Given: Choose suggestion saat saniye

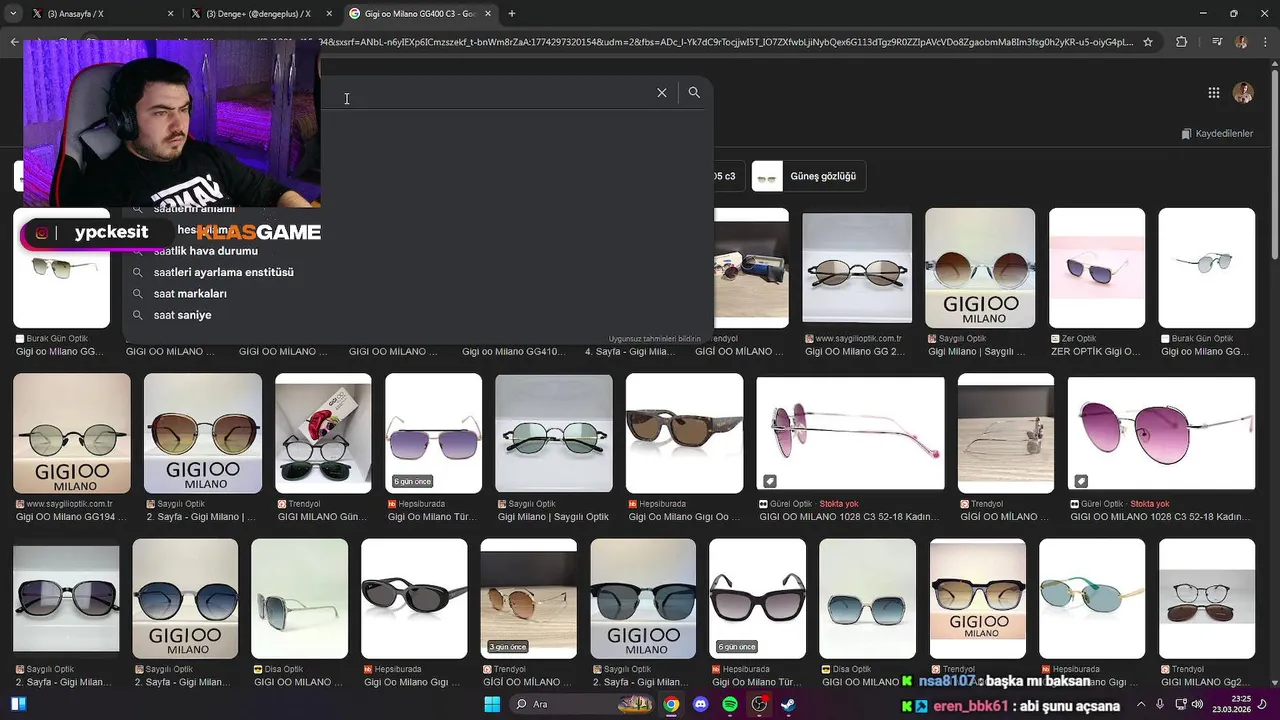Looking at the screenshot, I should (183, 315).
